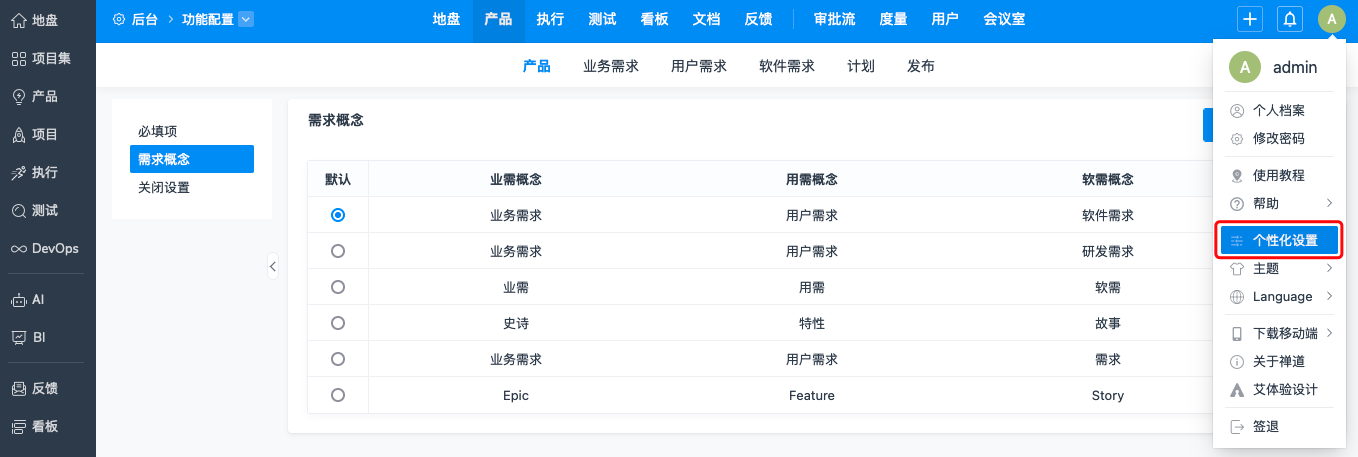
Task: Go to DevOps in left sidebar
Action: [x=43, y=248]
